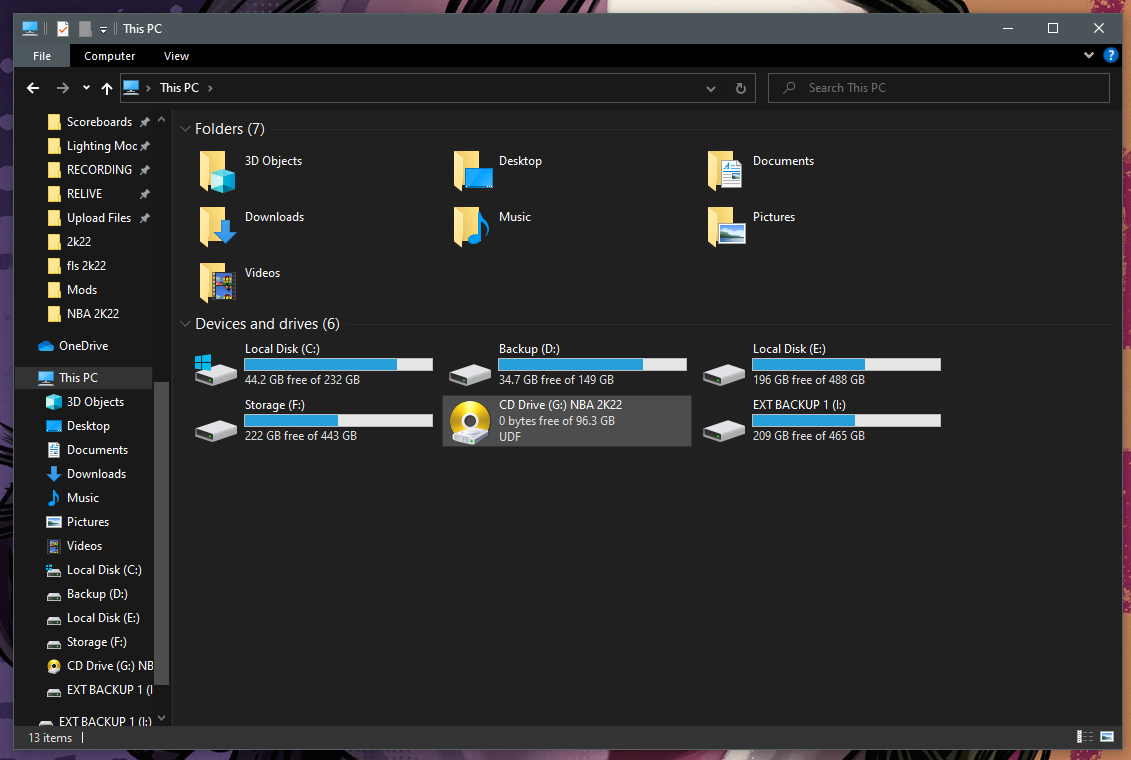Click the Storage (F:) usage bar

pos(338,420)
